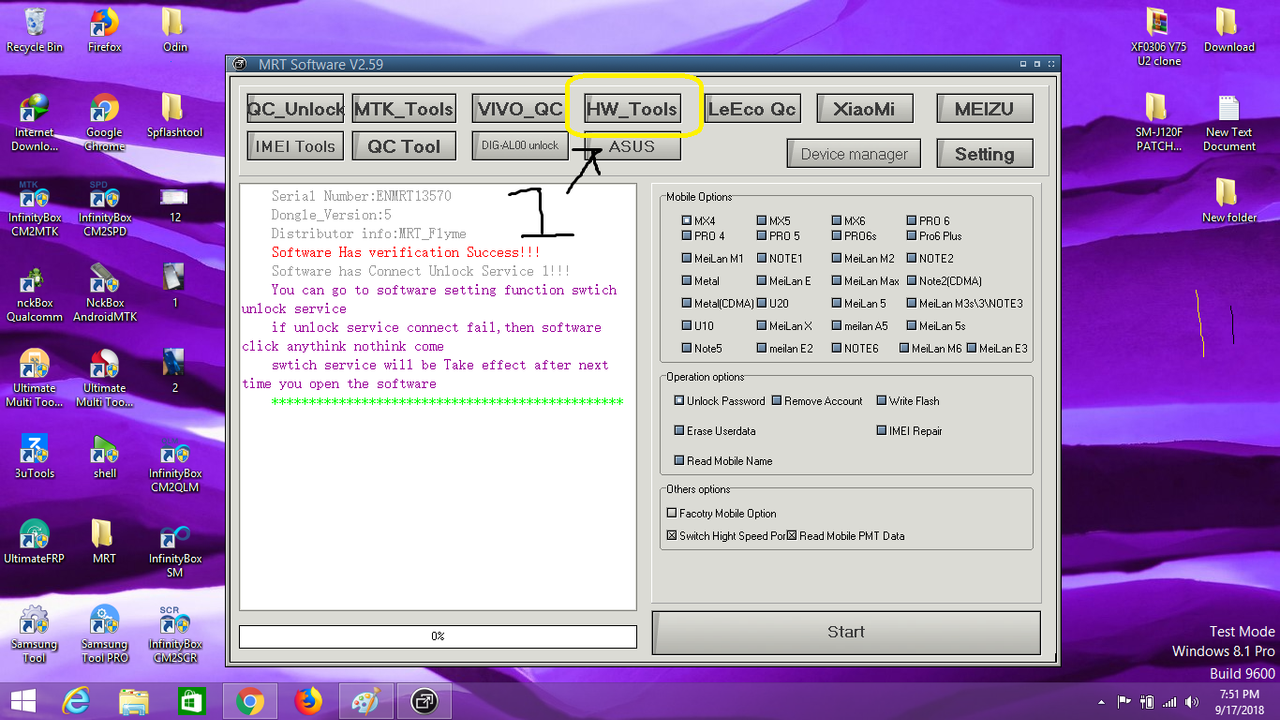Select the New folder desktop icon
This screenshot has width=1280, height=720.
tap(1229, 201)
